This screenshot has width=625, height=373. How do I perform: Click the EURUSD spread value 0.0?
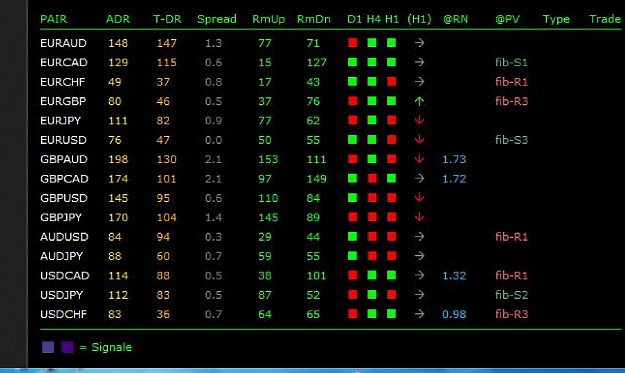213,140
